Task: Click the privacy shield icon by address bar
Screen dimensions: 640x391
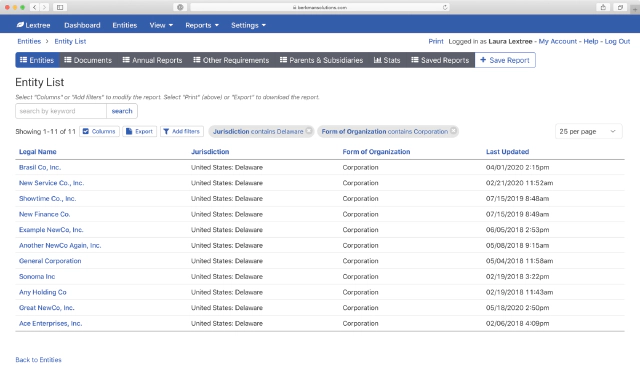Action: (x=180, y=7)
